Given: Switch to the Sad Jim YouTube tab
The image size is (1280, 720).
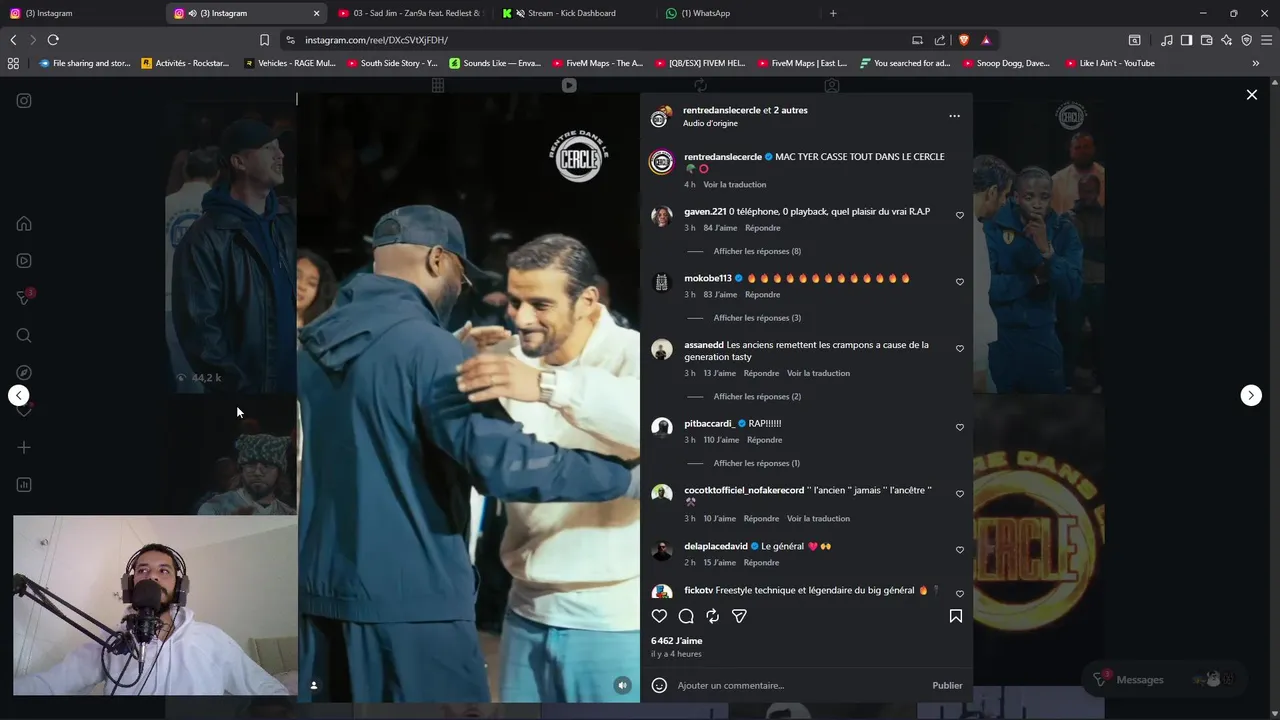Looking at the screenshot, I should pos(410,13).
